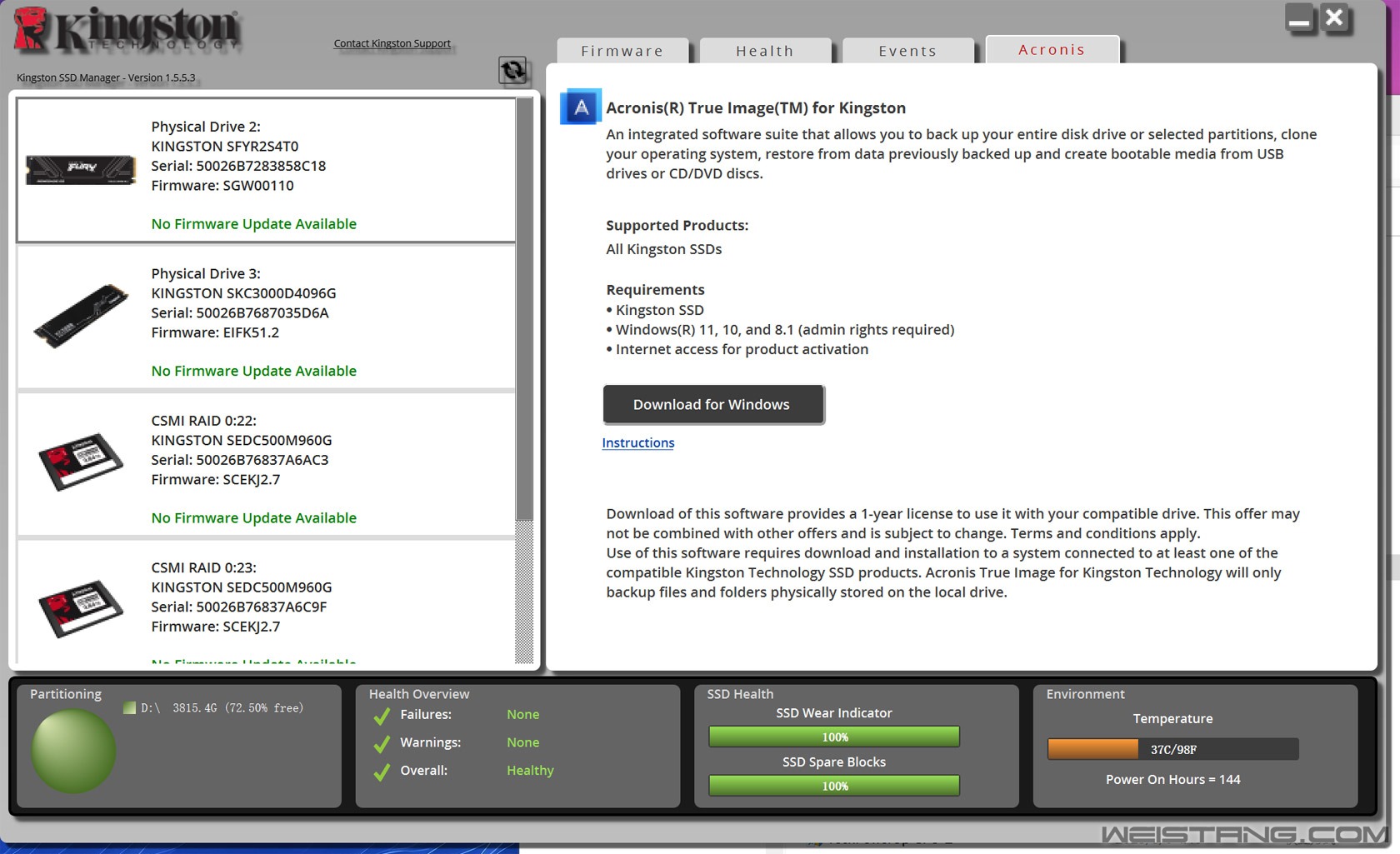
Task: Click the Power On Hours = 144 value
Action: (x=1172, y=780)
